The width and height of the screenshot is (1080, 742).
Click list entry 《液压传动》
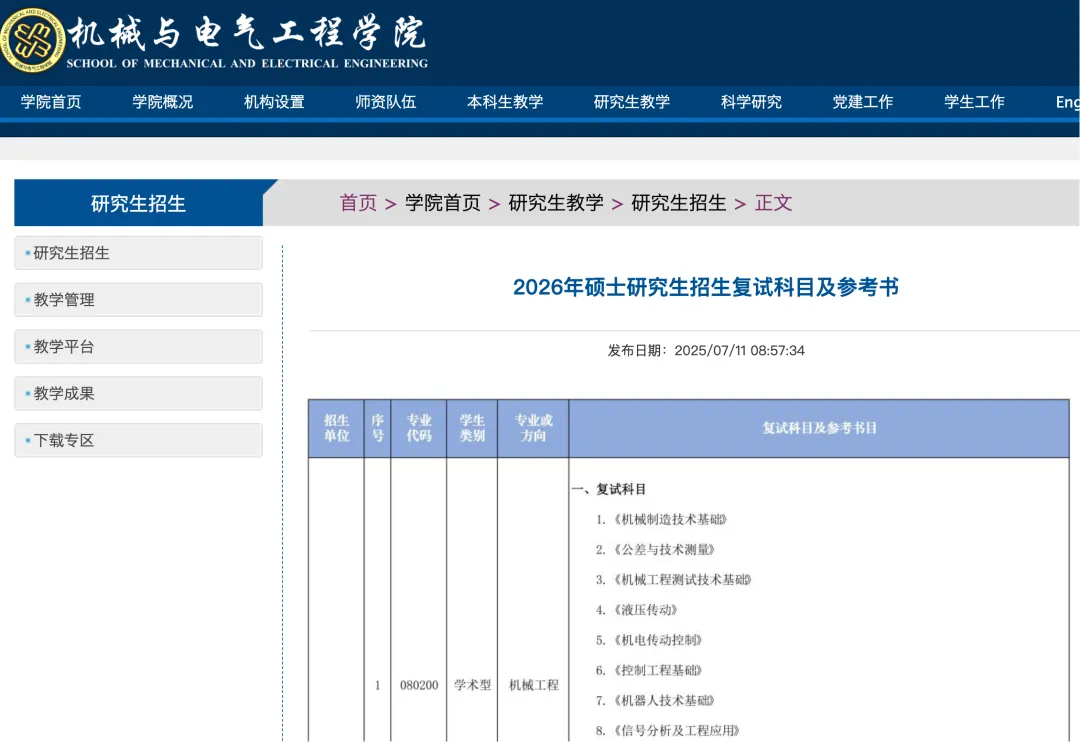pyautogui.click(x=645, y=610)
